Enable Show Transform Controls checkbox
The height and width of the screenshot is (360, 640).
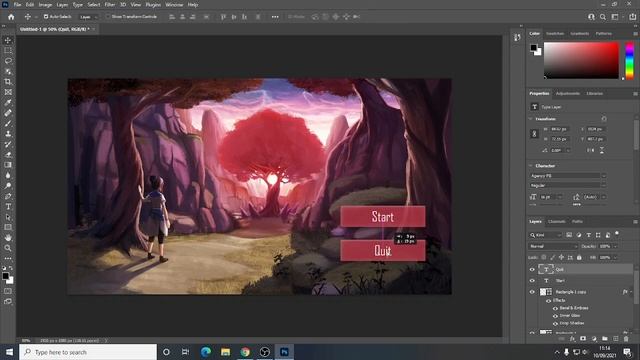(x=108, y=17)
